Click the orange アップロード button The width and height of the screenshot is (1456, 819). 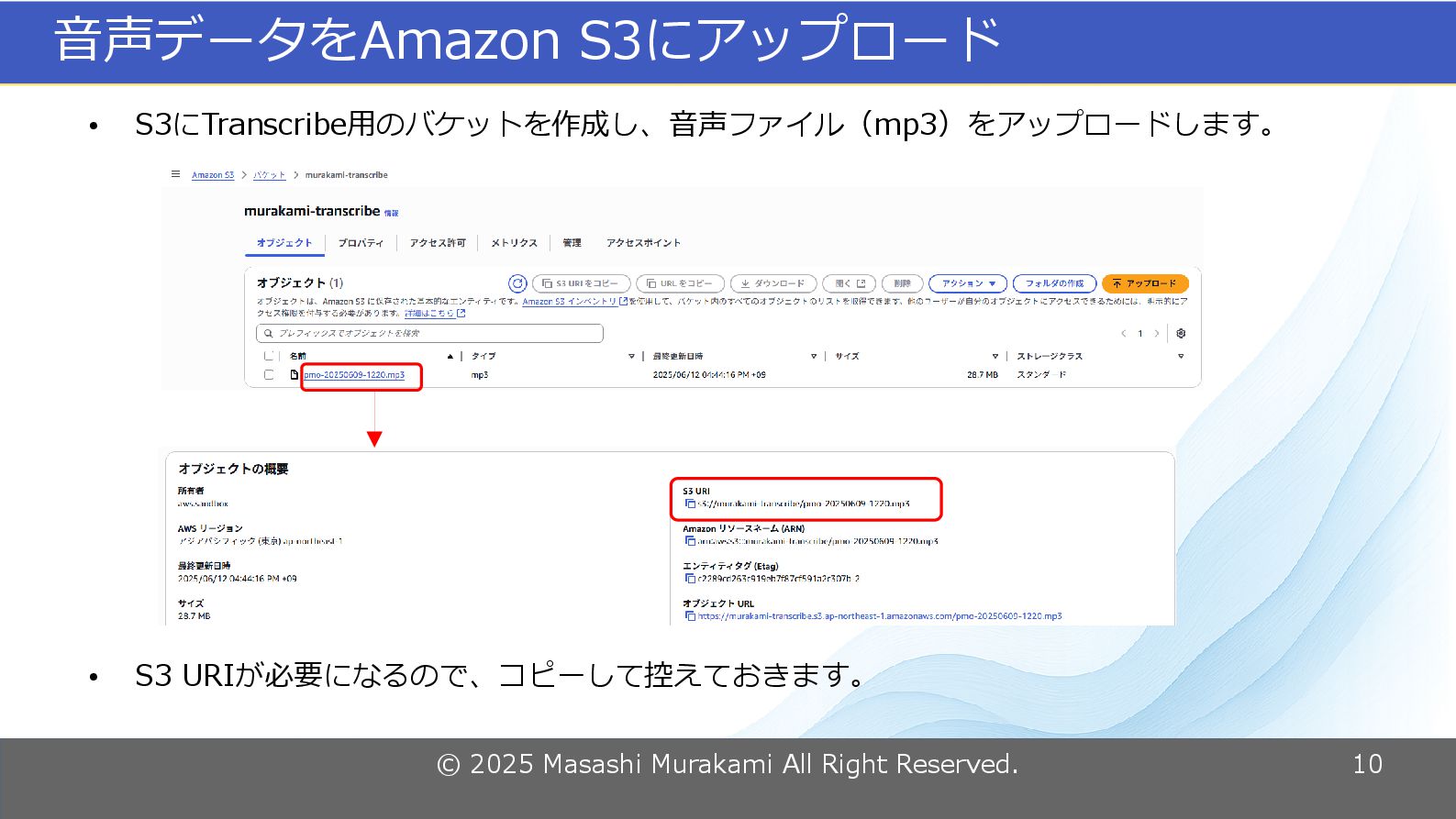pos(1145,283)
